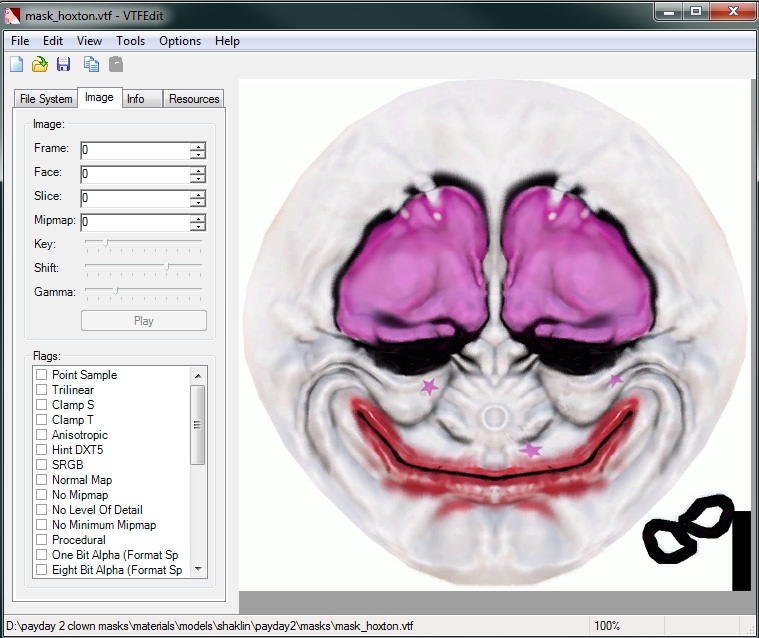Enable the No Minimum Mipmap flag

(42, 525)
